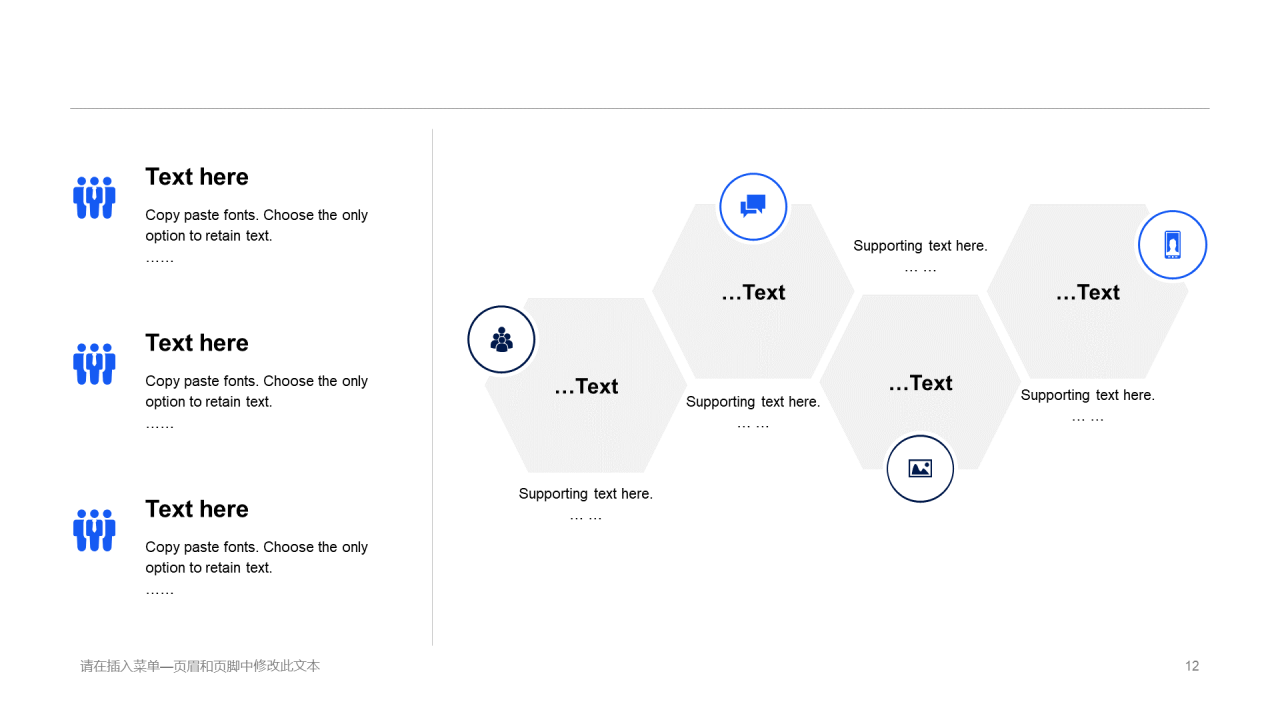
Task: Select the mobile phone circle icon
Action: pos(1172,245)
